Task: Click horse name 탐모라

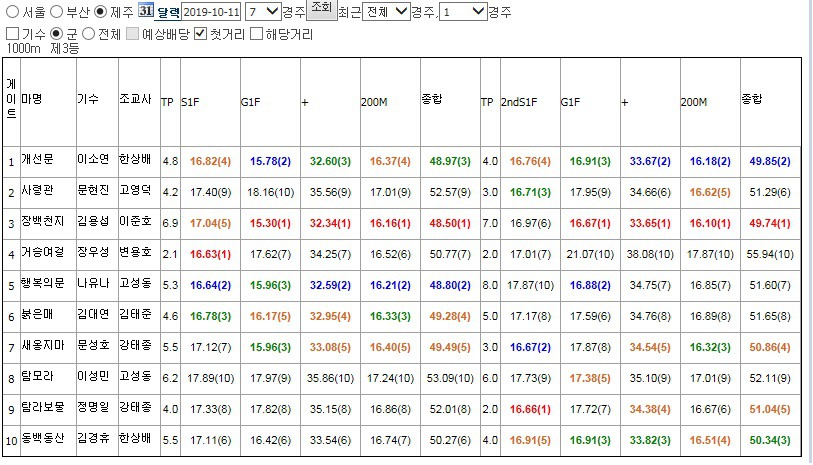Action: coord(37,376)
